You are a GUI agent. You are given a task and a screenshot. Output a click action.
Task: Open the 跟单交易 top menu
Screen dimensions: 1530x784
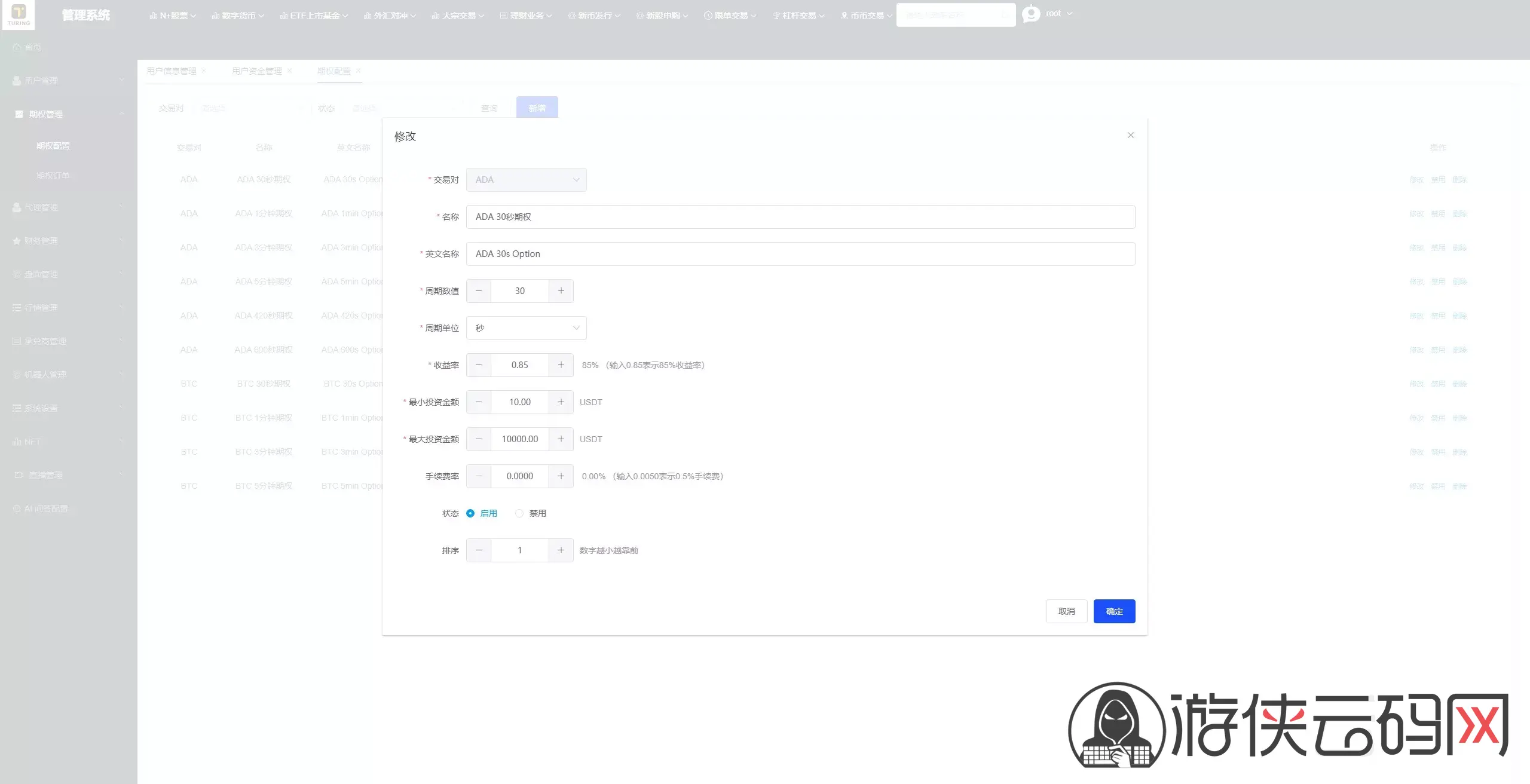click(730, 16)
